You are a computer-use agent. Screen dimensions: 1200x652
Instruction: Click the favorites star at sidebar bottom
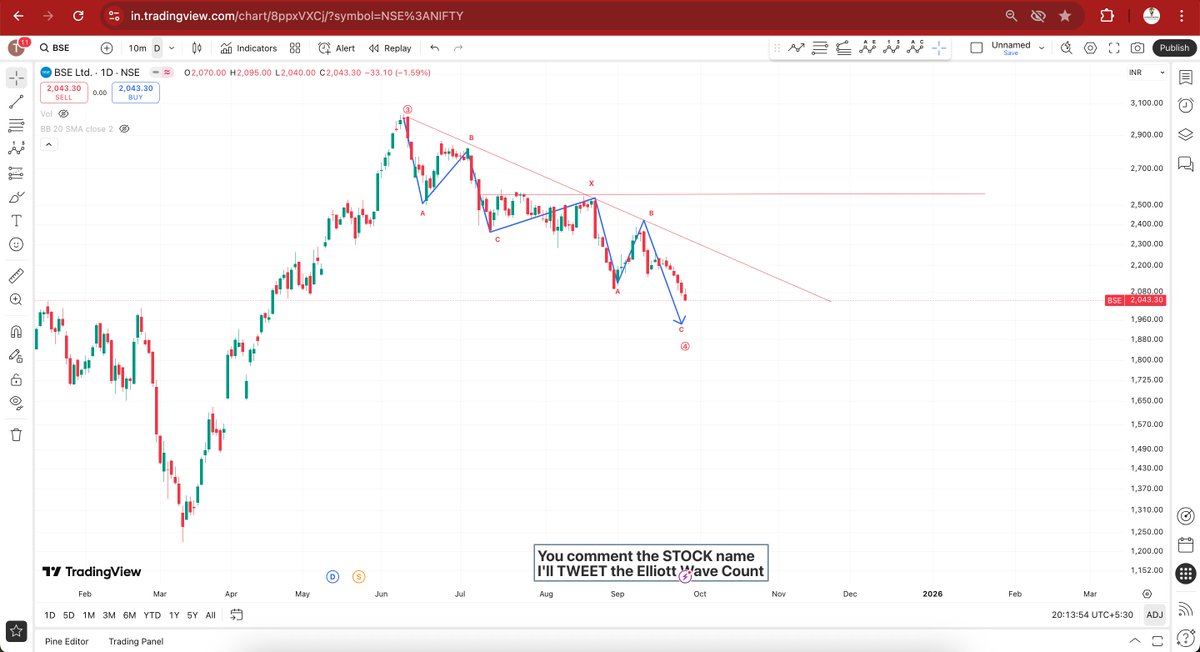click(16, 631)
